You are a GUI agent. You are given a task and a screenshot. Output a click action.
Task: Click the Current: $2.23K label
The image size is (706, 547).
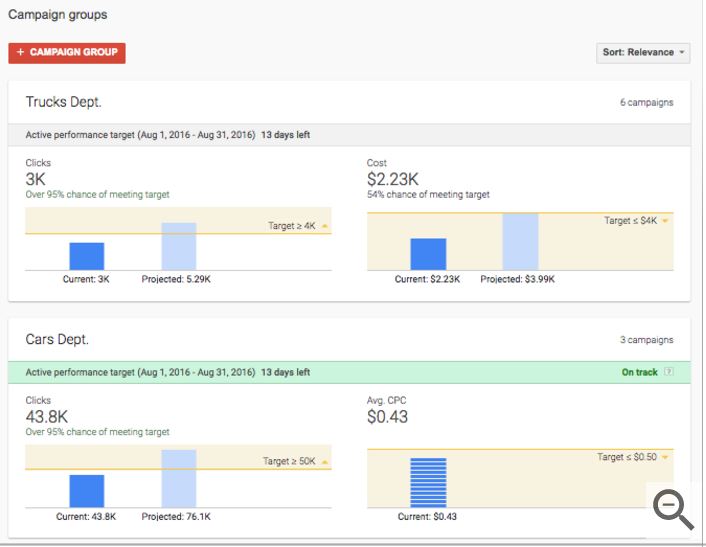point(427,279)
